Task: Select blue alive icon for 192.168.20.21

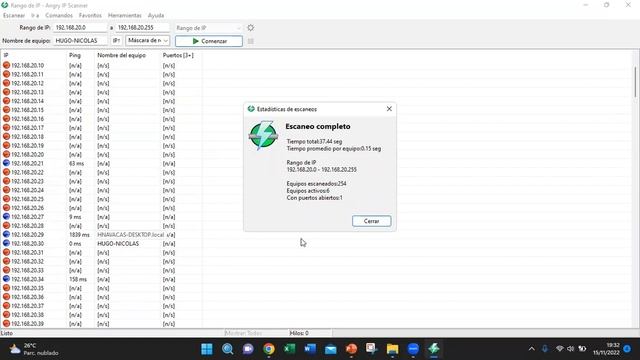Action: click(6, 163)
